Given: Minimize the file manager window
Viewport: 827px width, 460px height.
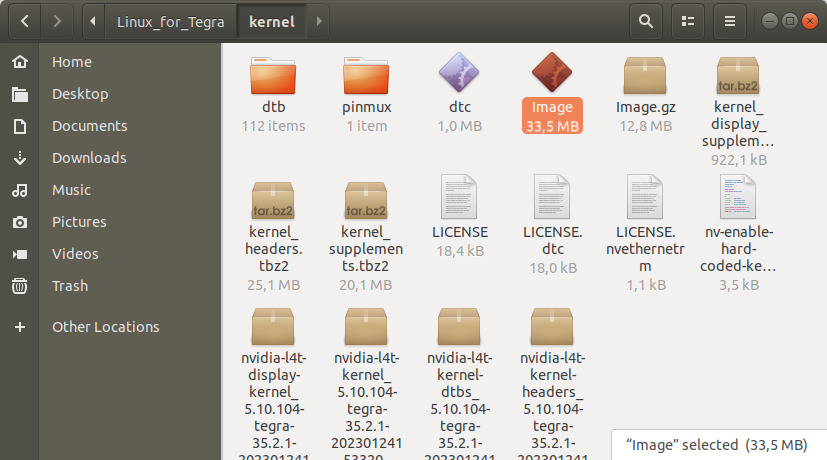Looking at the screenshot, I should pyautogui.click(x=770, y=21).
